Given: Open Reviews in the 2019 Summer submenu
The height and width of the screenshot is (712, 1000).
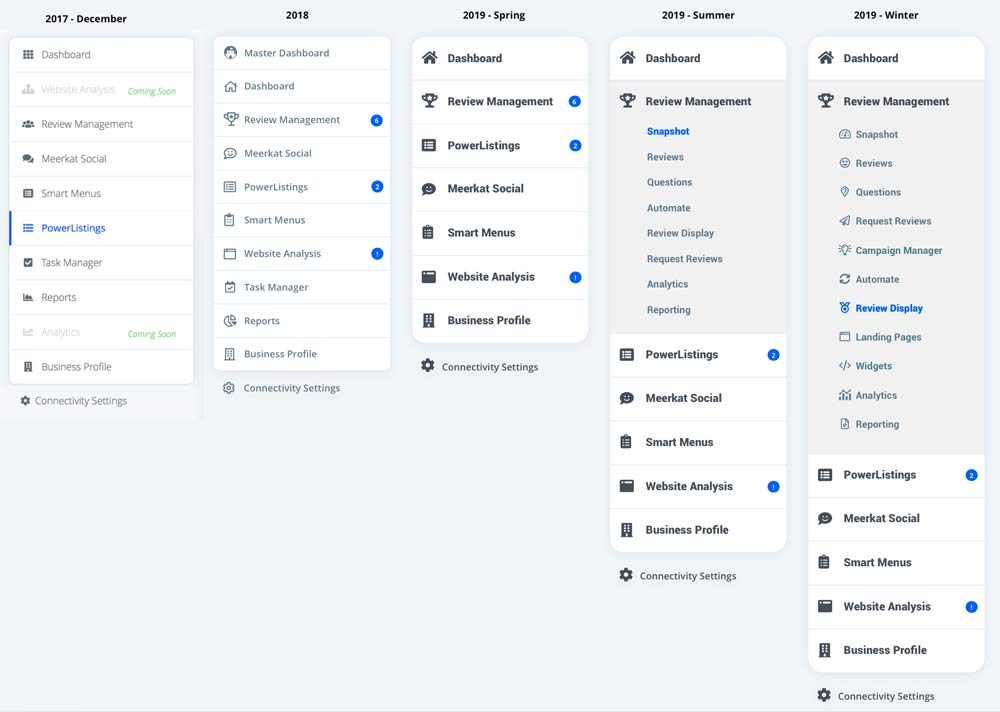Looking at the screenshot, I should click(x=665, y=157).
